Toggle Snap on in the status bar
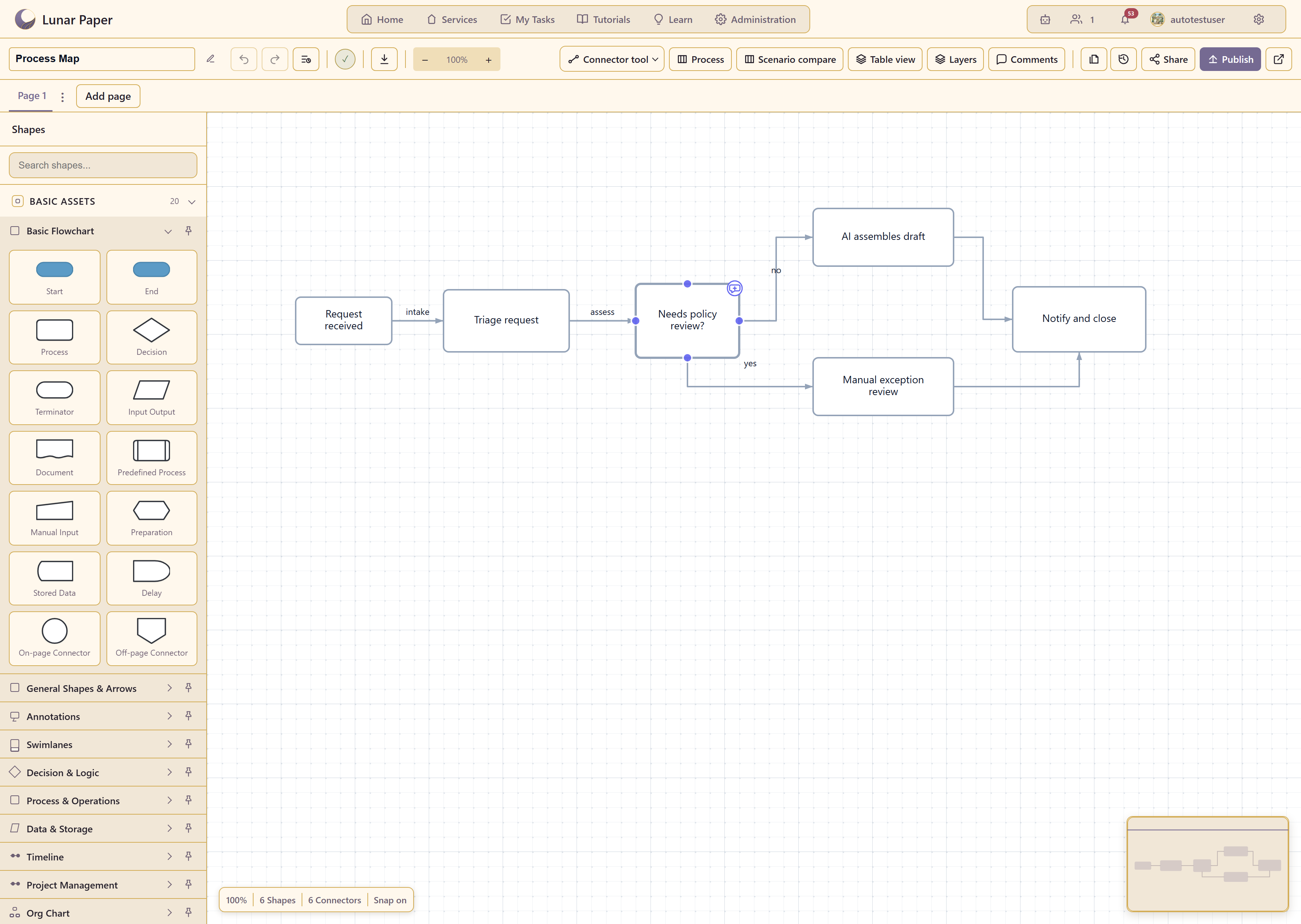This screenshot has width=1301, height=924. (390, 900)
